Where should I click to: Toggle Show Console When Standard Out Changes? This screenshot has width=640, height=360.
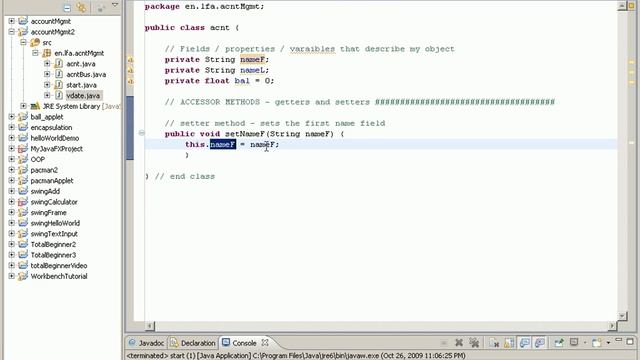tap(524, 343)
